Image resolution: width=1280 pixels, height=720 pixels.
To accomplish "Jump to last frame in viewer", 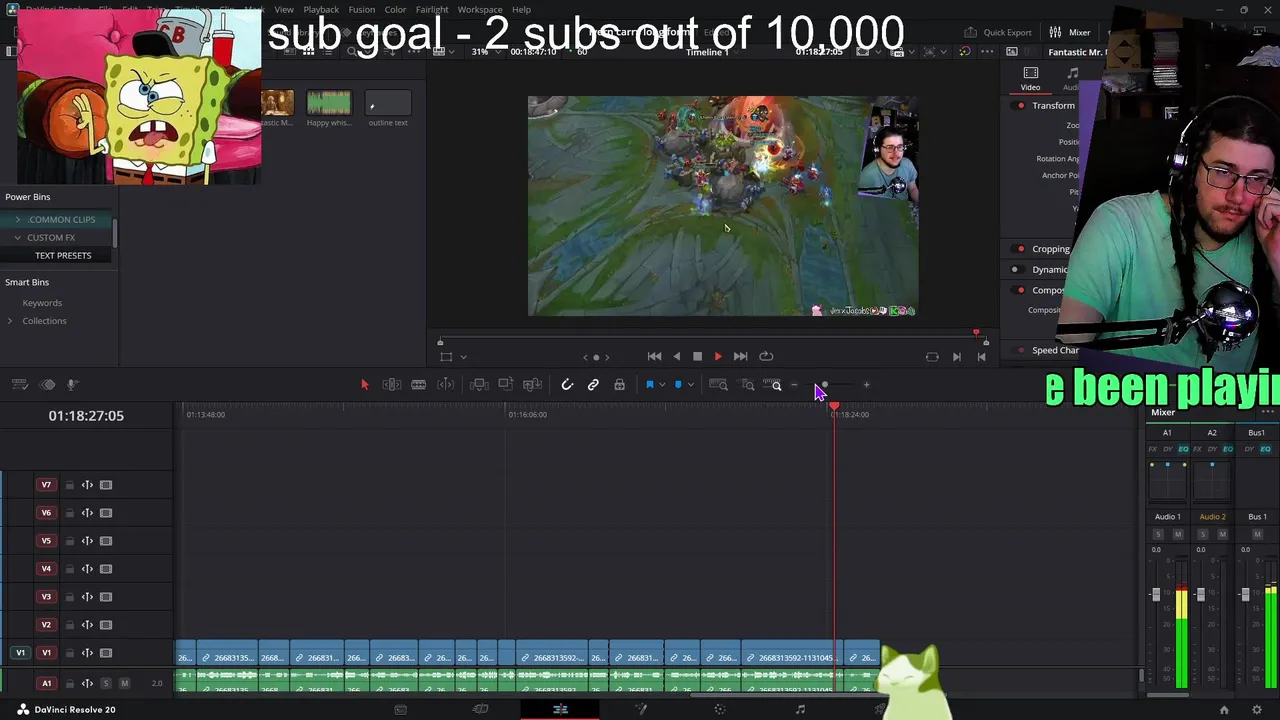I will click(740, 356).
